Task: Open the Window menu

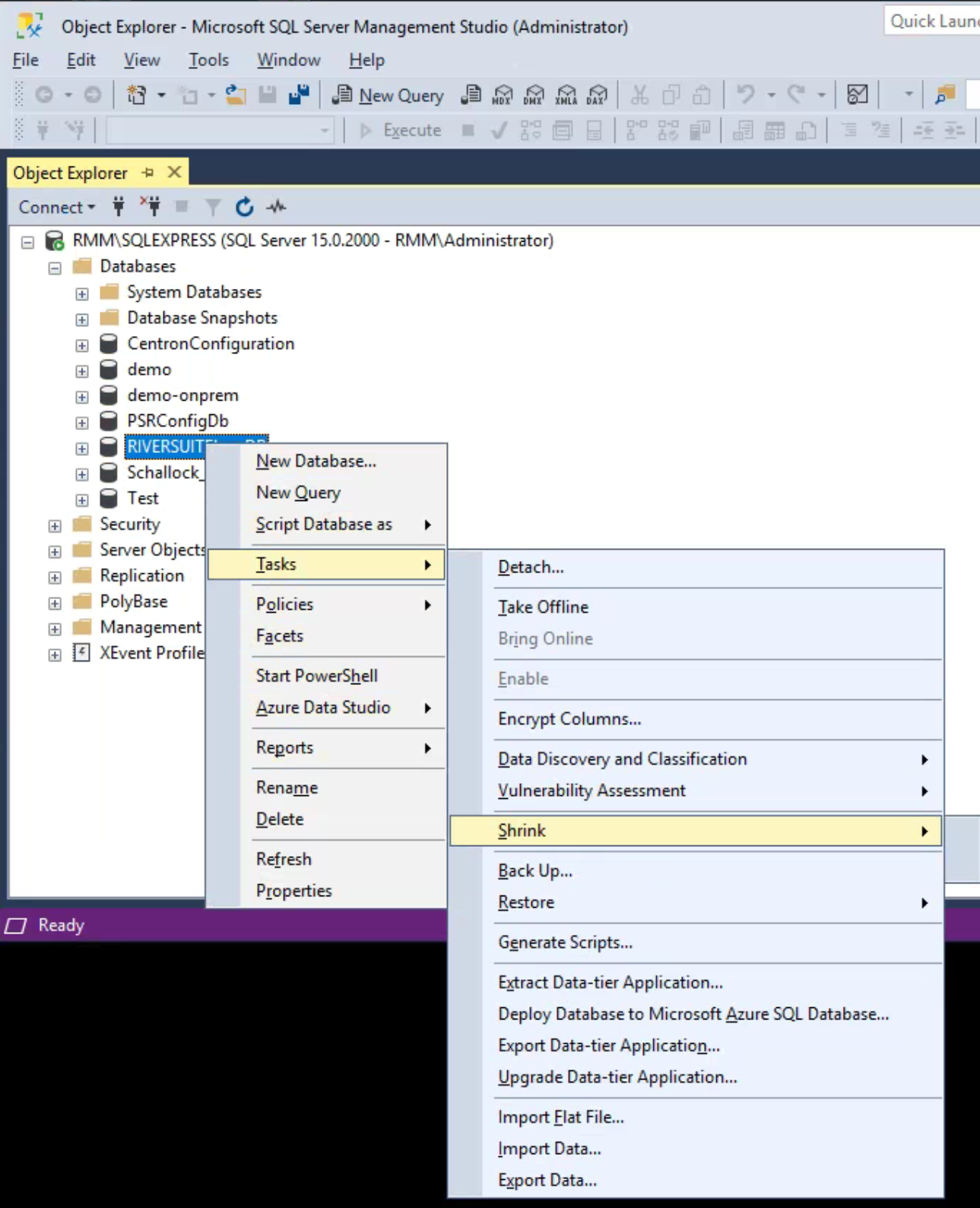Action: [288, 59]
